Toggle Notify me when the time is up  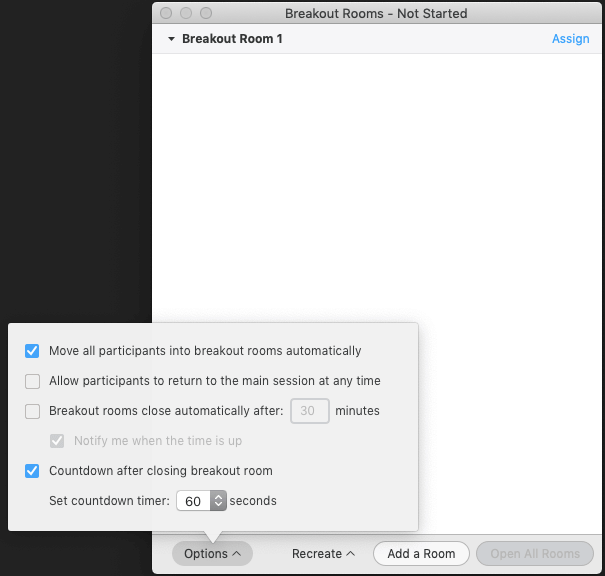57,441
